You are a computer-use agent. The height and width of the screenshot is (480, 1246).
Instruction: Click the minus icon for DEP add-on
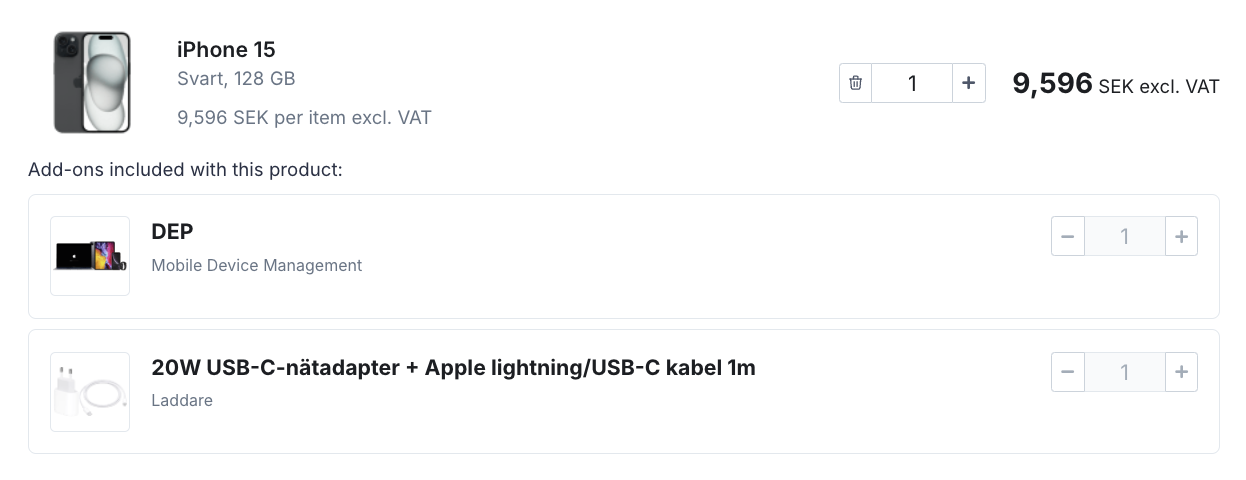point(1067,236)
